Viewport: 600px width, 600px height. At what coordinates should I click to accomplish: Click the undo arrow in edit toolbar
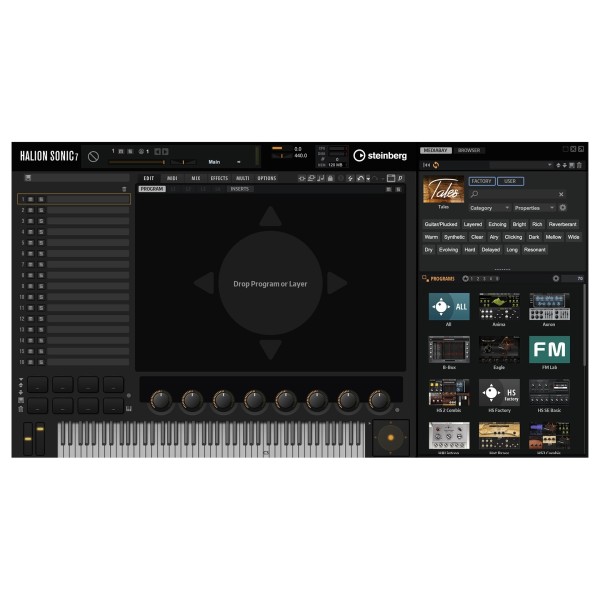pyautogui.click(x=360, y=178)
